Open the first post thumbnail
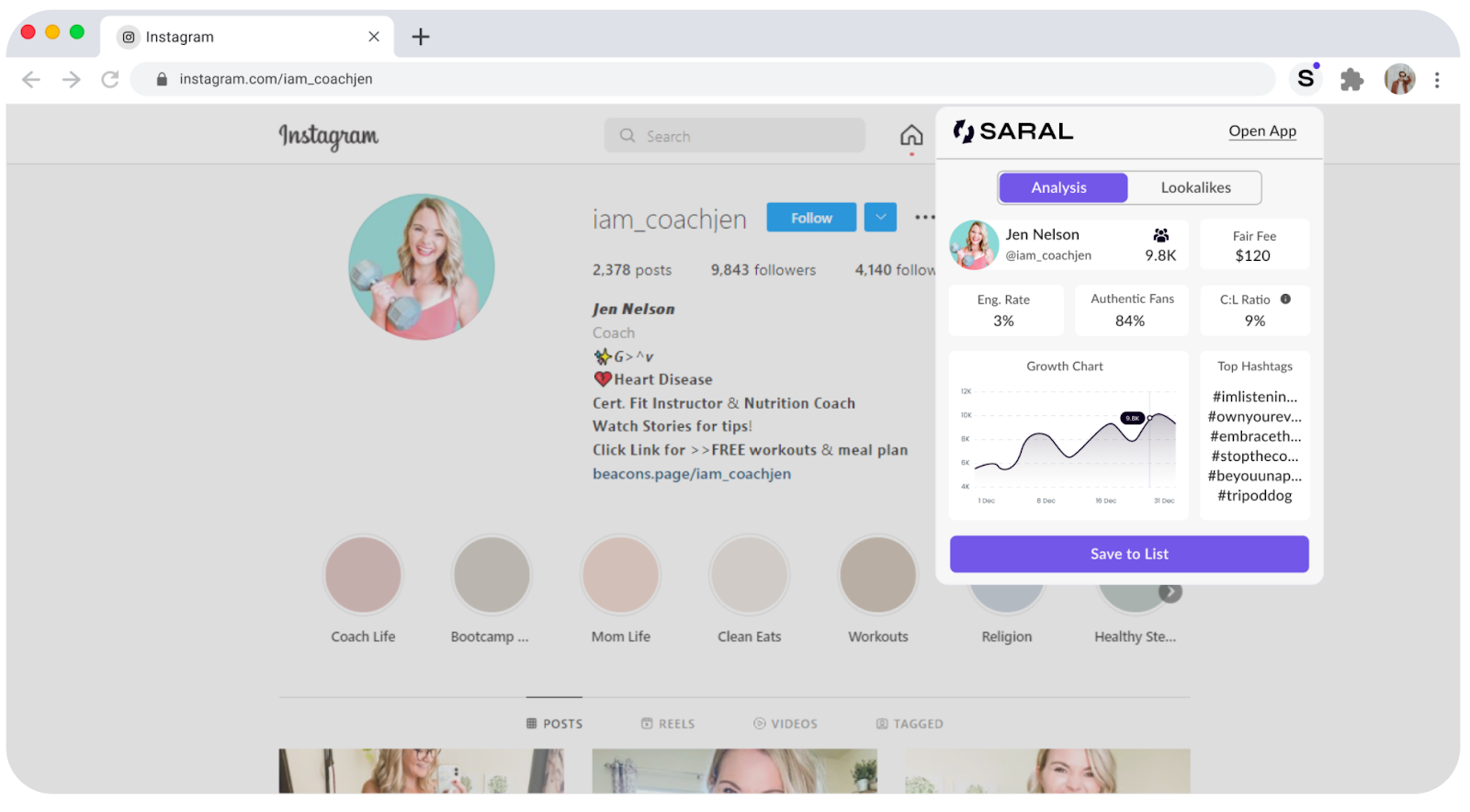The height and width of the screenshot is (812, 1470). click(422, 771)
